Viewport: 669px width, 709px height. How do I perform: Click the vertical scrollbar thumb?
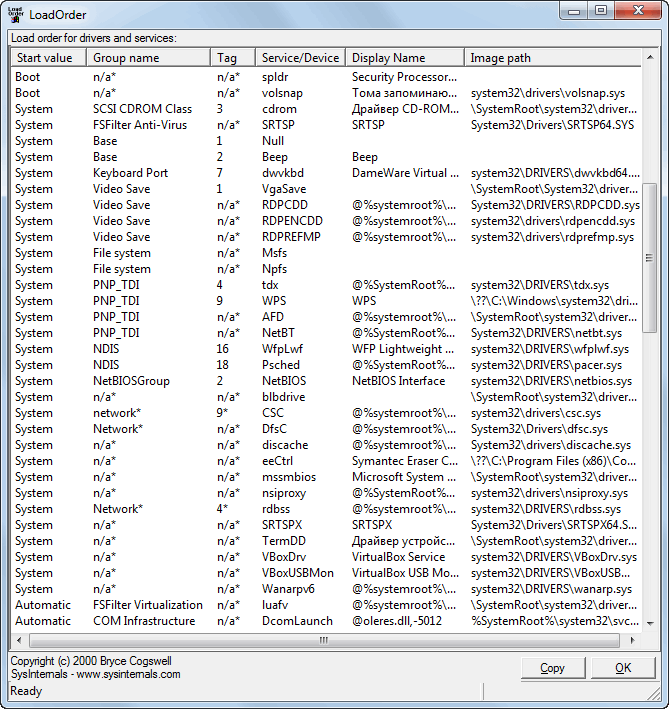650,258
